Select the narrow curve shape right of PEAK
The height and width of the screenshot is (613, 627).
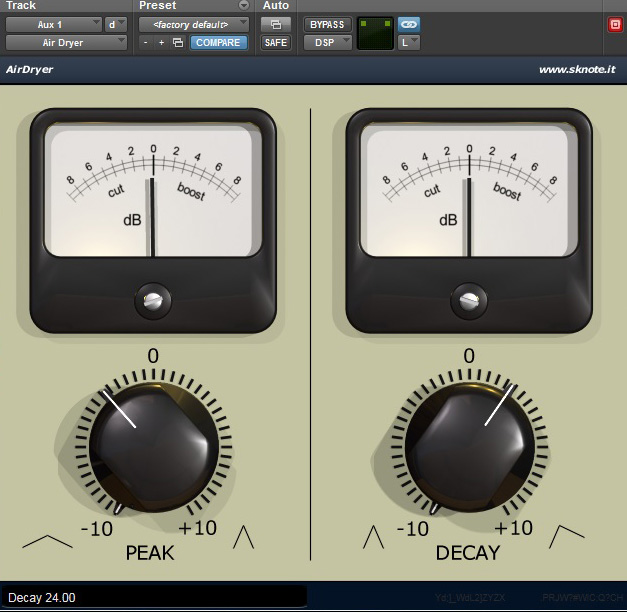pyautogui.click(x=244, y=537)
